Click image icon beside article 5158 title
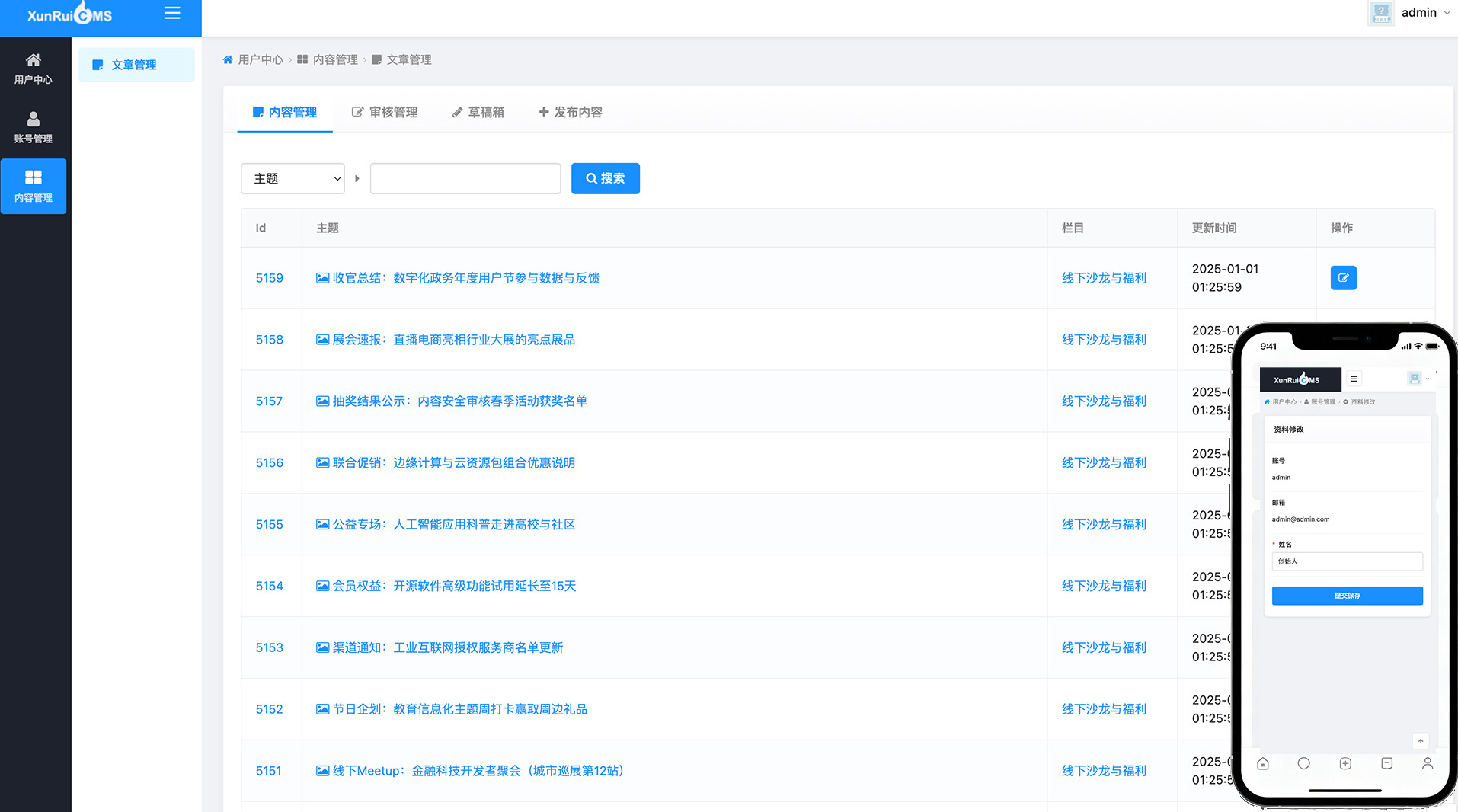Viewport: 1458px width, 812px height. click(323, 340)
